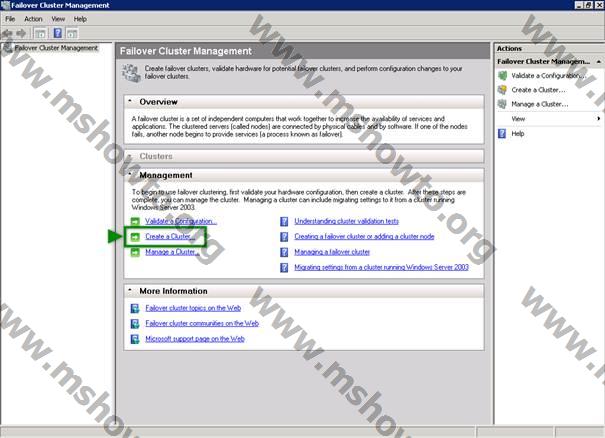Collapse the Overview section
605x438 pixels.
point(130,101)
